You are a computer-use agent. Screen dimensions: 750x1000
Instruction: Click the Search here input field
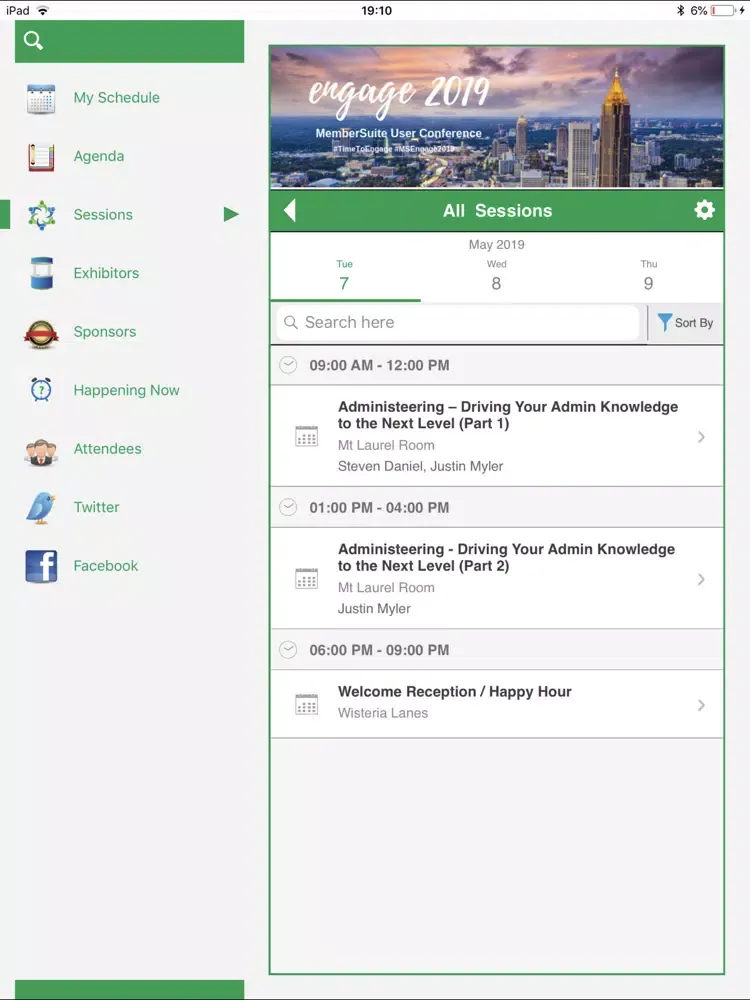pos(458,323)
